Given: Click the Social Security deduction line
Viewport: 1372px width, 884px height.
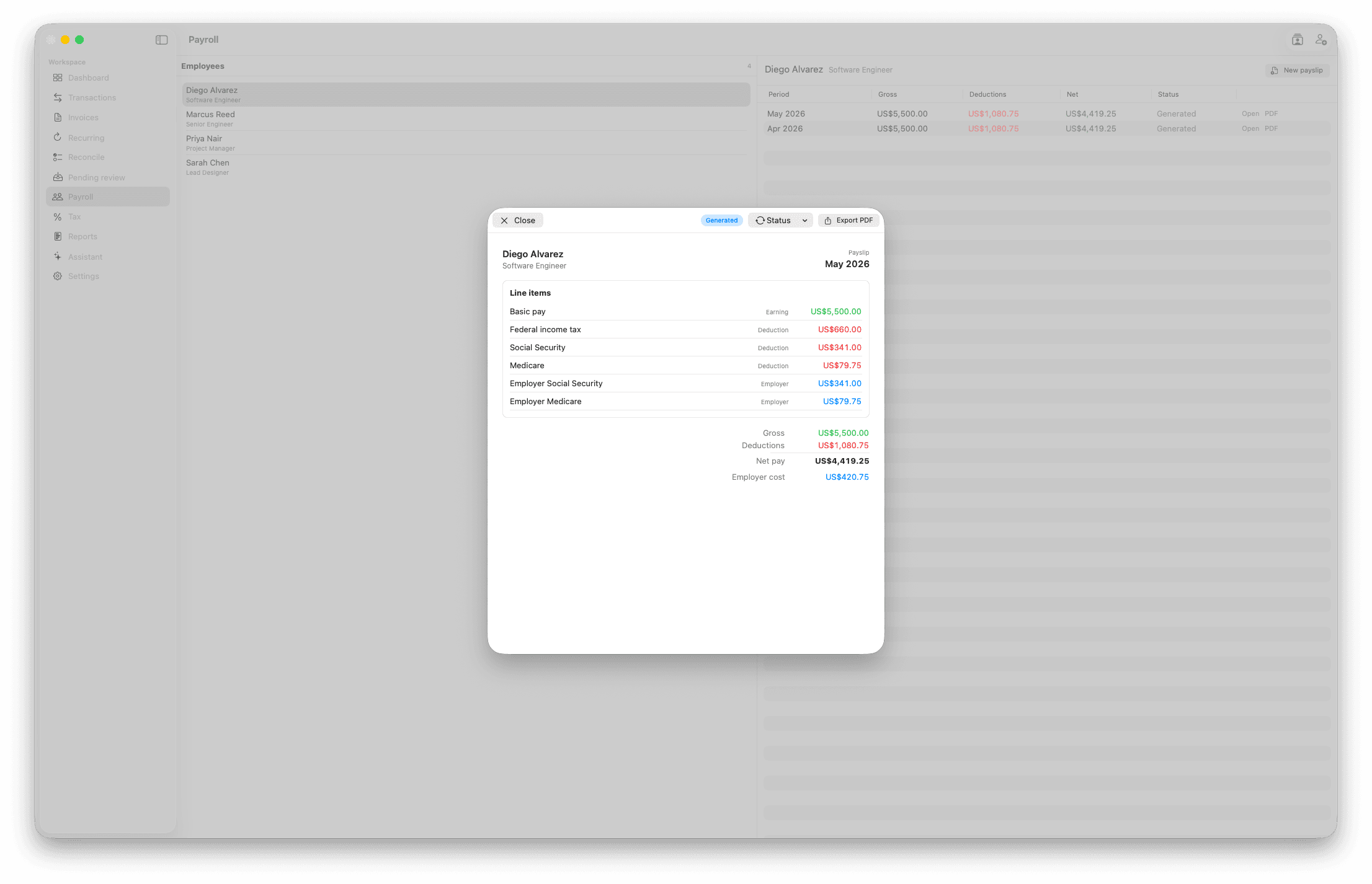Looking at the screenshot, I should [685, 348].
